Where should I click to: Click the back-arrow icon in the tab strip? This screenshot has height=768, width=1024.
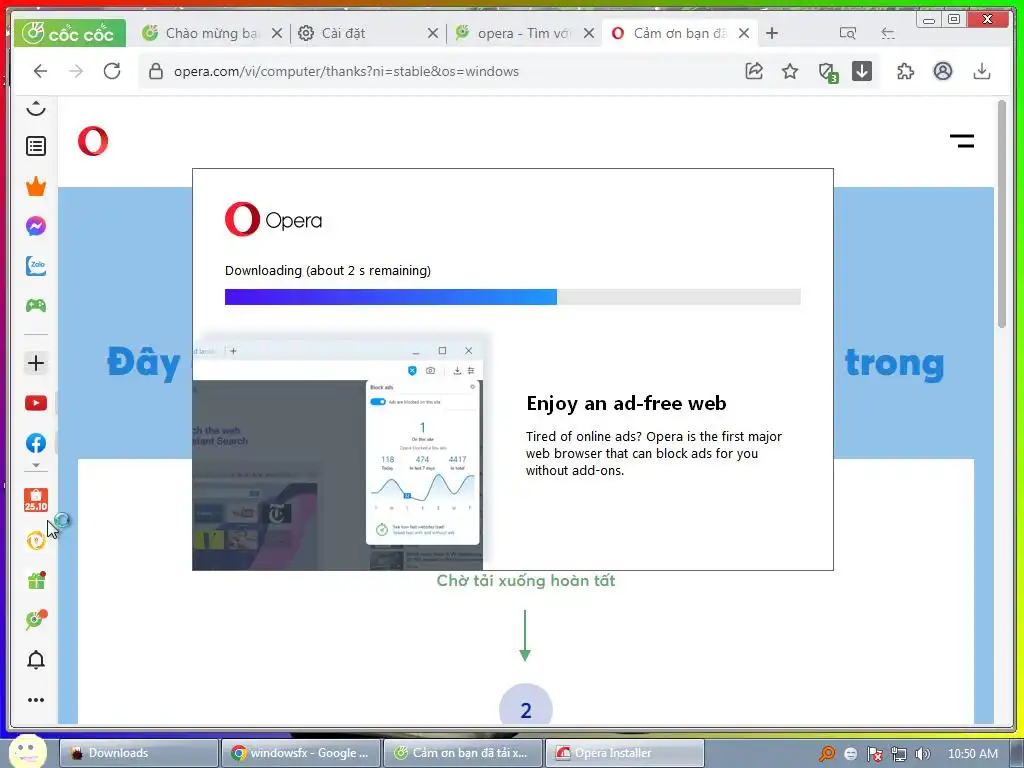point(888,33)
